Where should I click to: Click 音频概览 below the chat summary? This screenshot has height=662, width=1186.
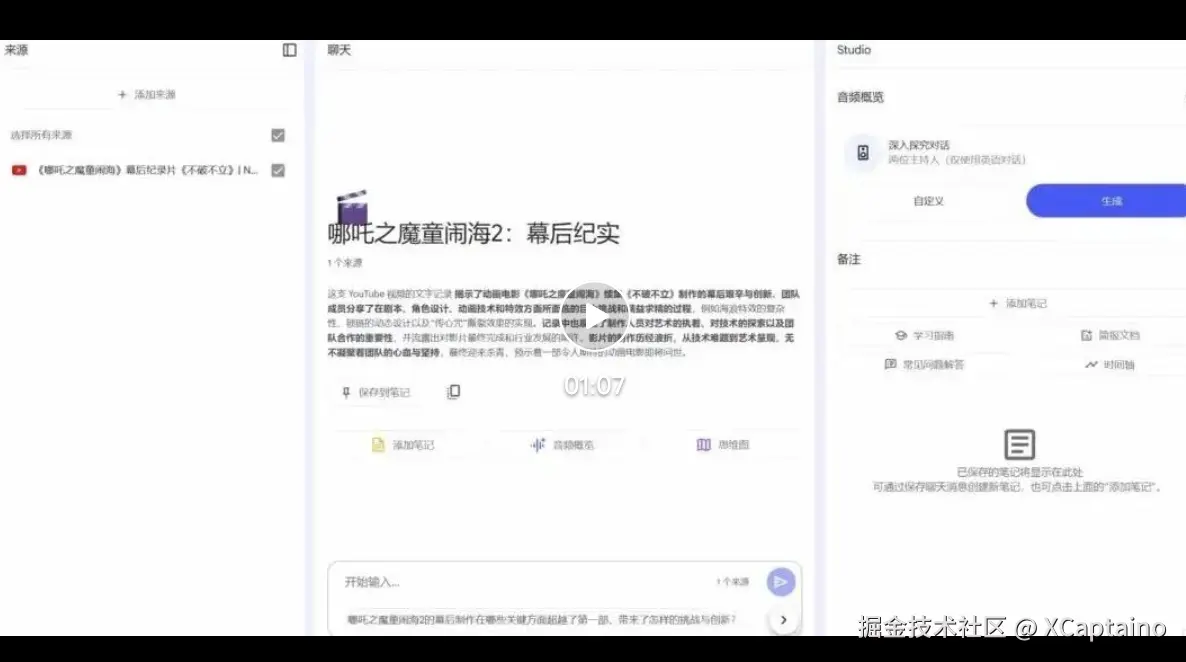coord(562,445)
